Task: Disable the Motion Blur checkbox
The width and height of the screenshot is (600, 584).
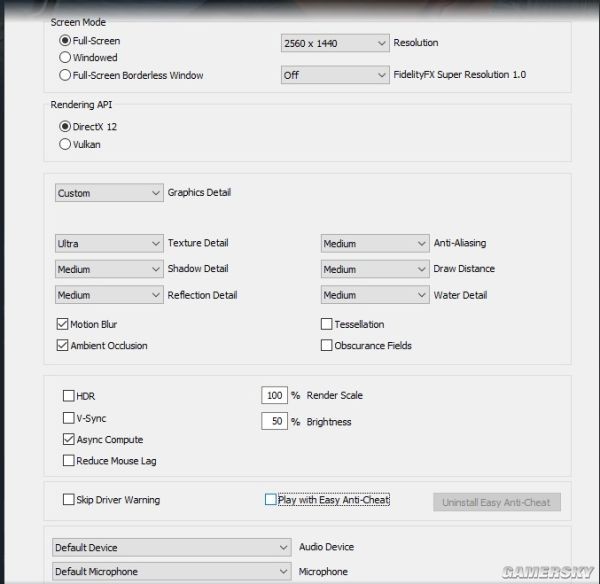Action: (x=62, y=324)
